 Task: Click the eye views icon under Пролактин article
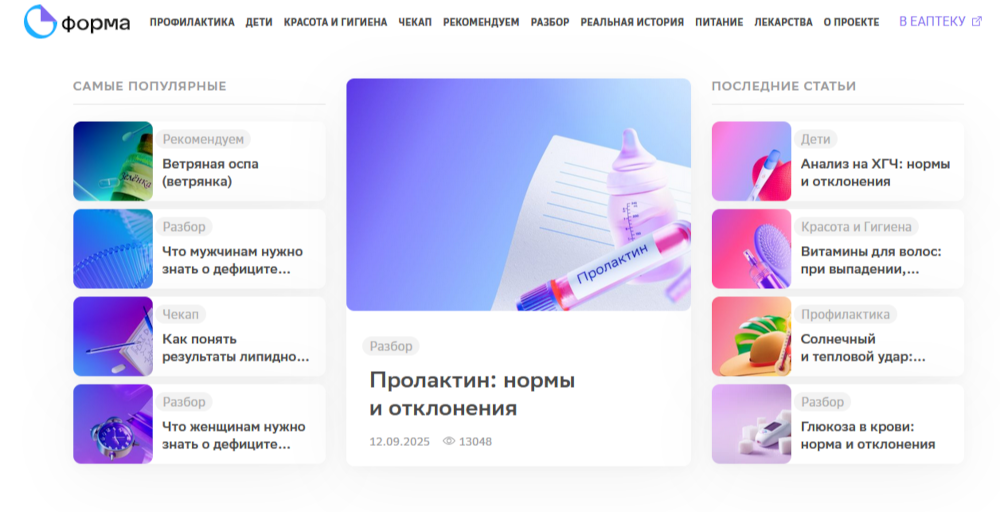click(x=449, y=441)
